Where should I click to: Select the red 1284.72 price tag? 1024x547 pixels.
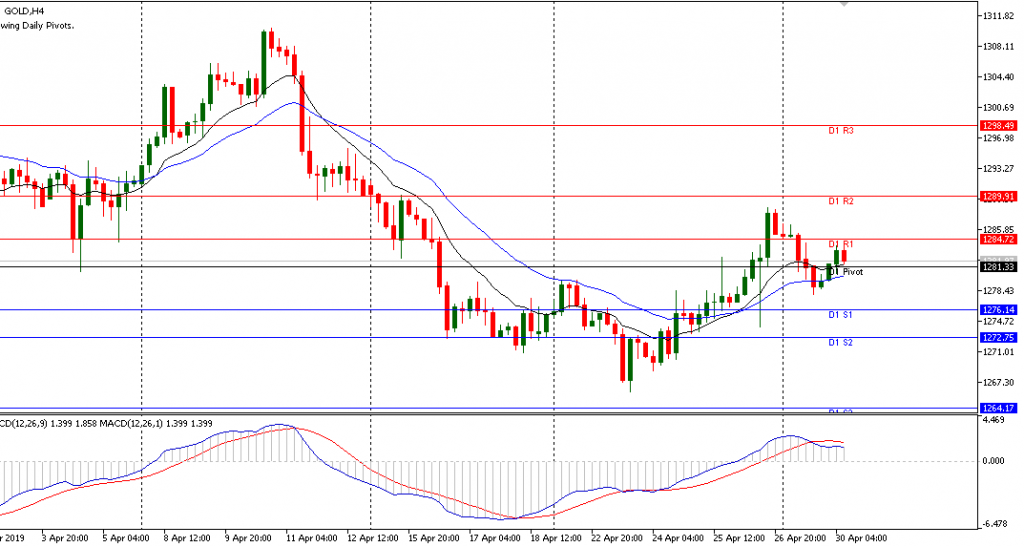click(x=1000, y=239)
